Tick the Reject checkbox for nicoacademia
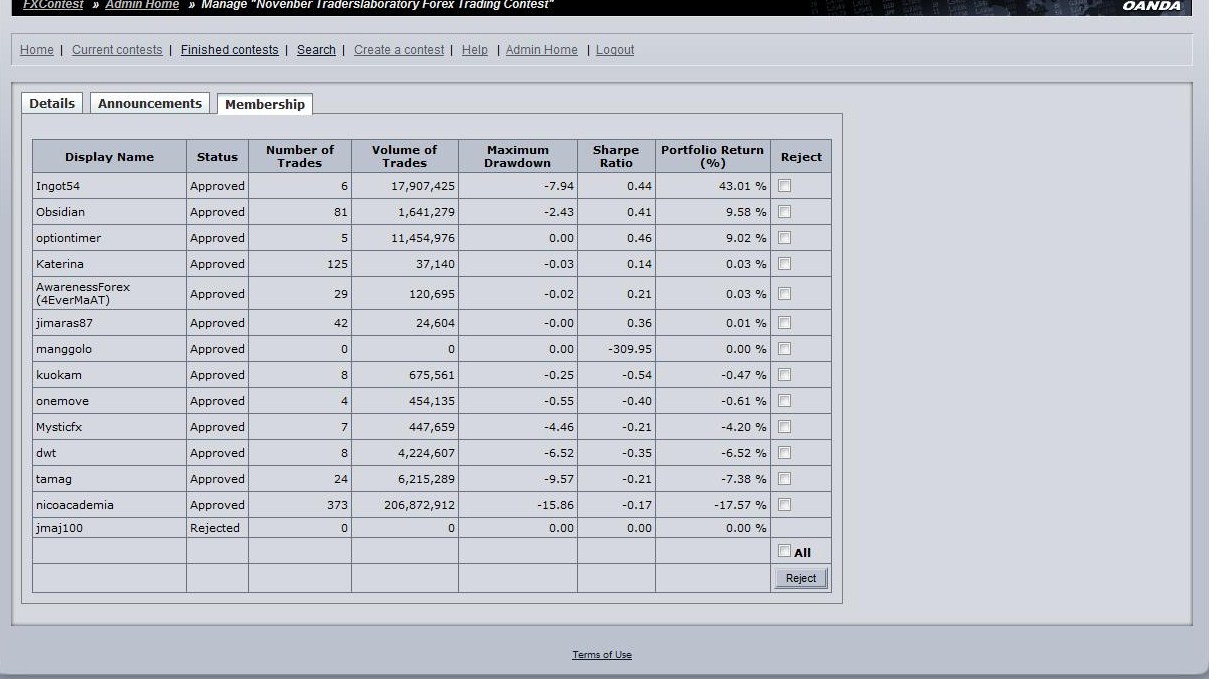This screenshot has height=679, width=1209. tap(784, 504)
